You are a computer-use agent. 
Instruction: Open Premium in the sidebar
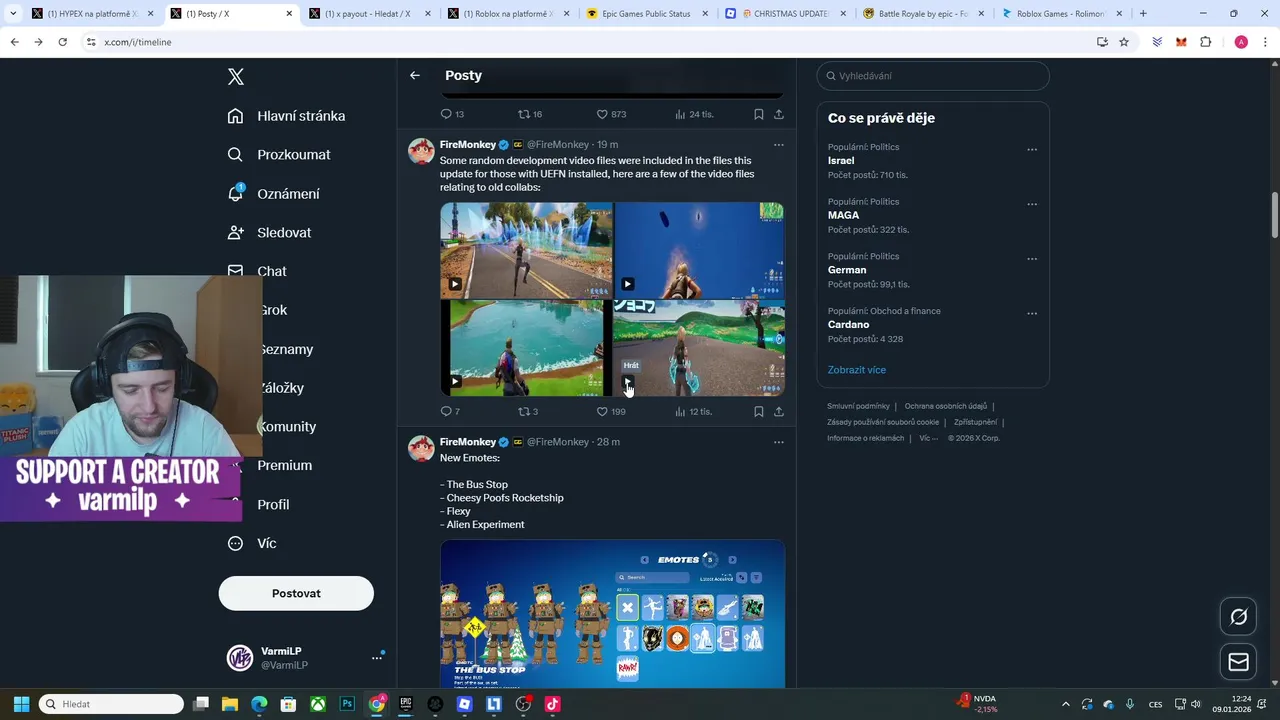(x=285, y=465)
